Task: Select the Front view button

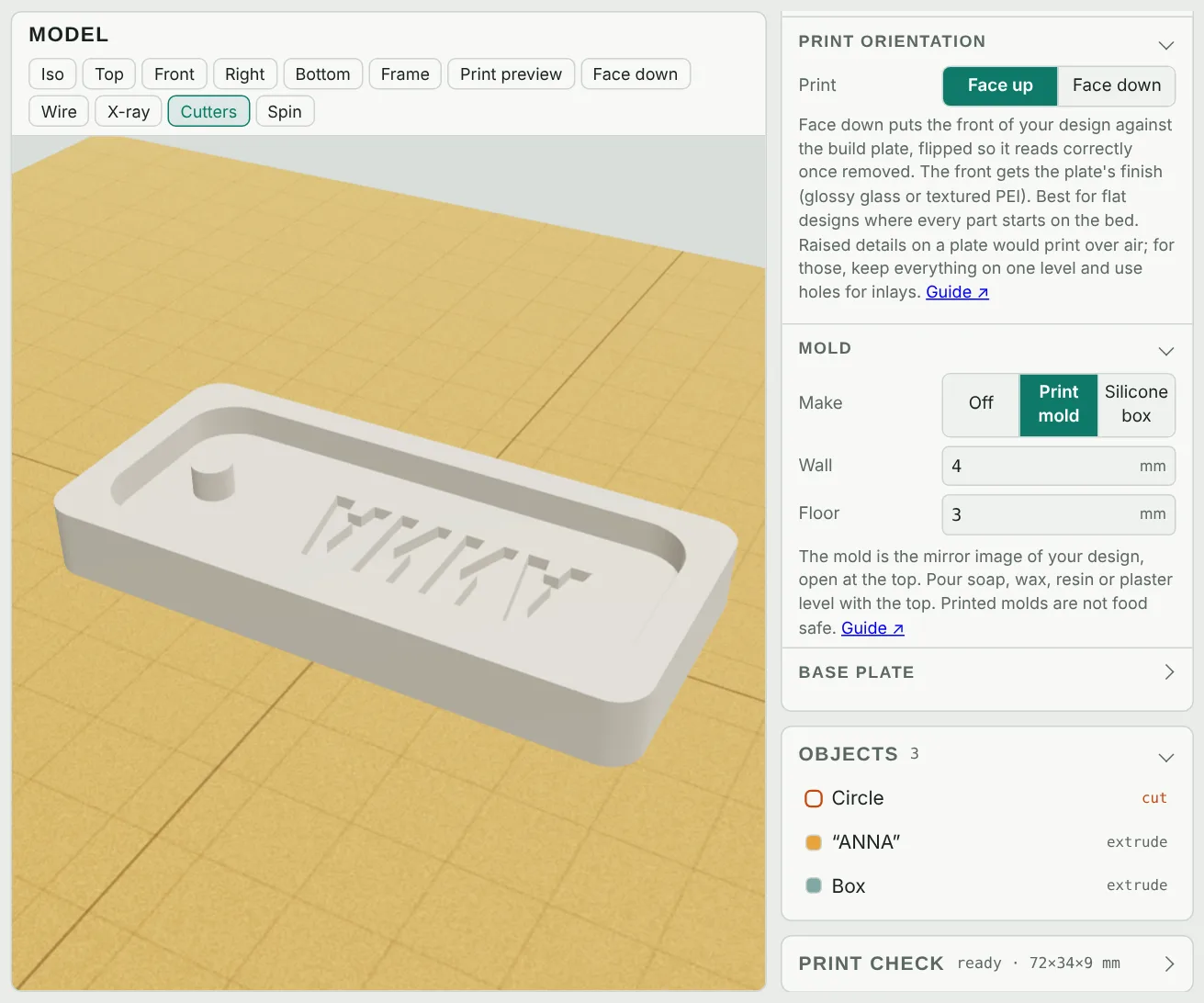Action: [174, 74]
